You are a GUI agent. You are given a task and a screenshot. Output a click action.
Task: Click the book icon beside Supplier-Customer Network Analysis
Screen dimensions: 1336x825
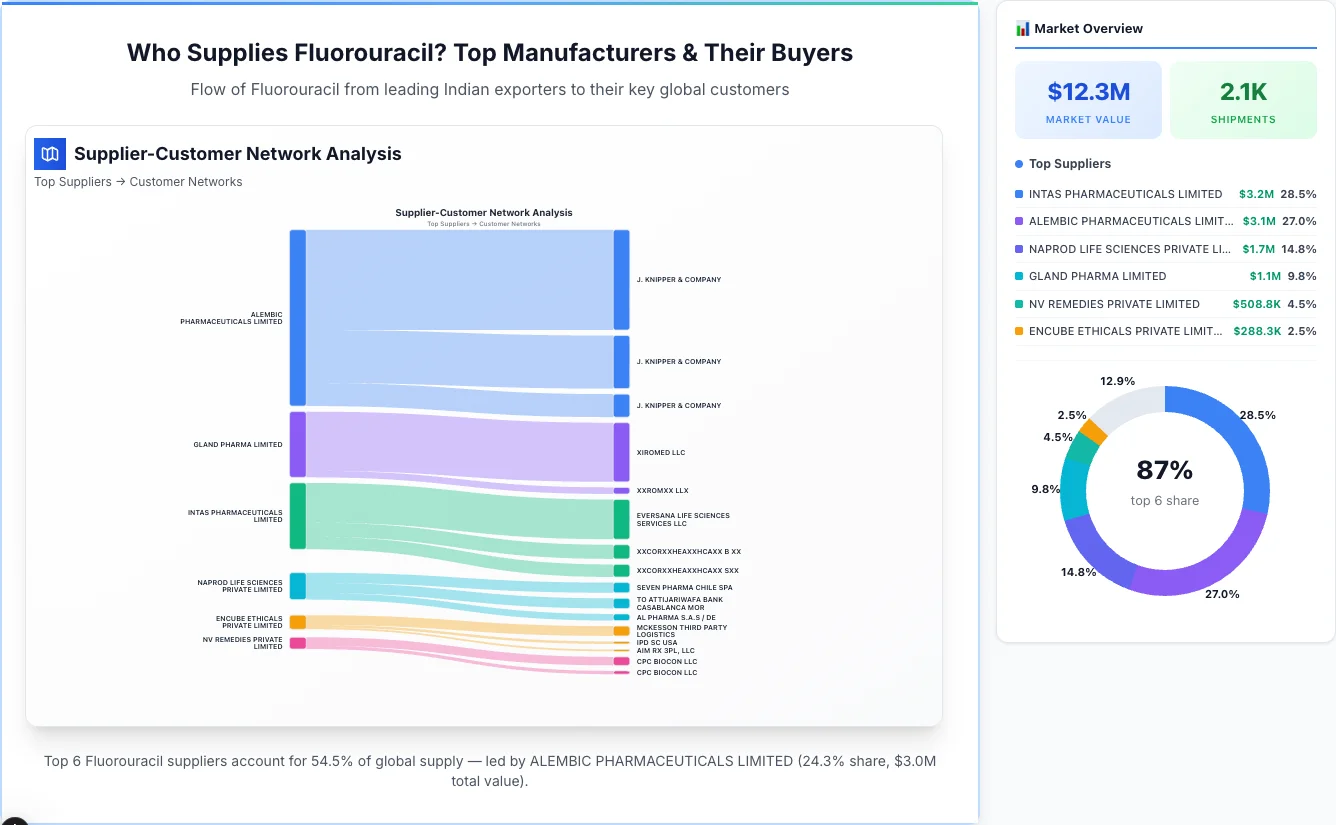[49, 154]
